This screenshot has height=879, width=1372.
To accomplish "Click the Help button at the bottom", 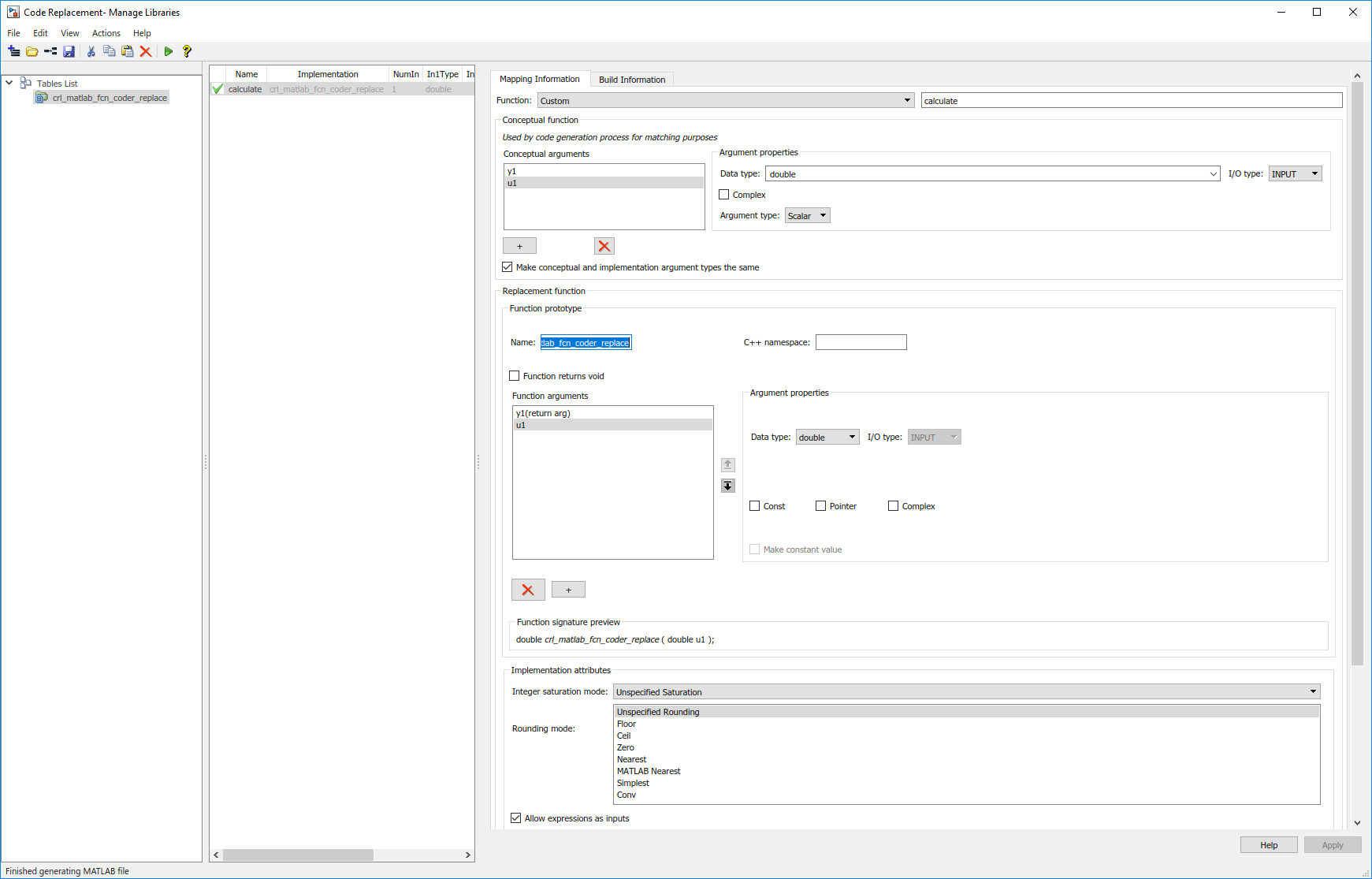I will click(x=1269, y=845).
